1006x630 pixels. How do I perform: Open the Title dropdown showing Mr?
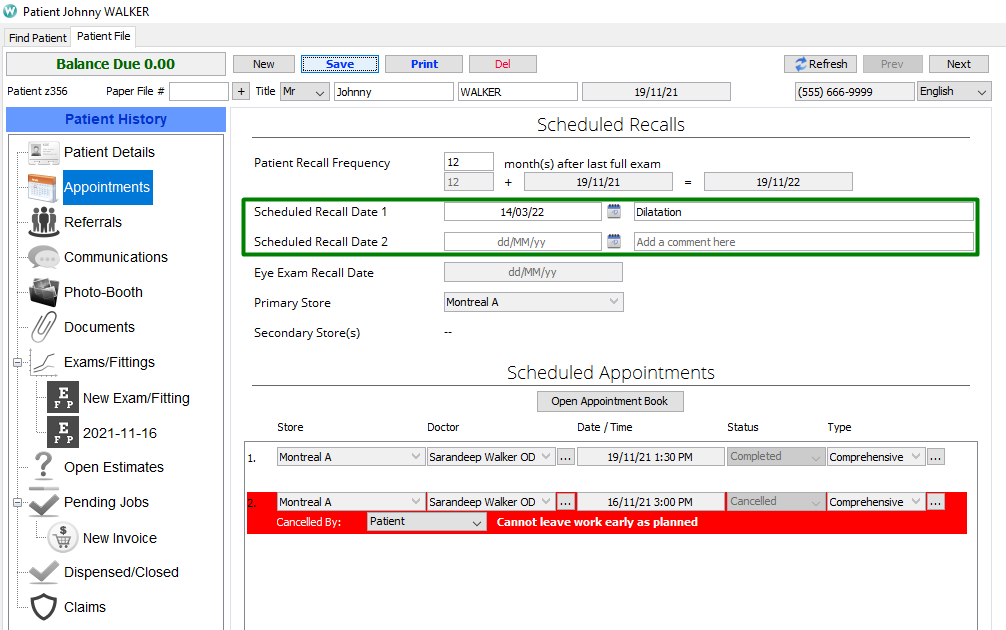305,92
